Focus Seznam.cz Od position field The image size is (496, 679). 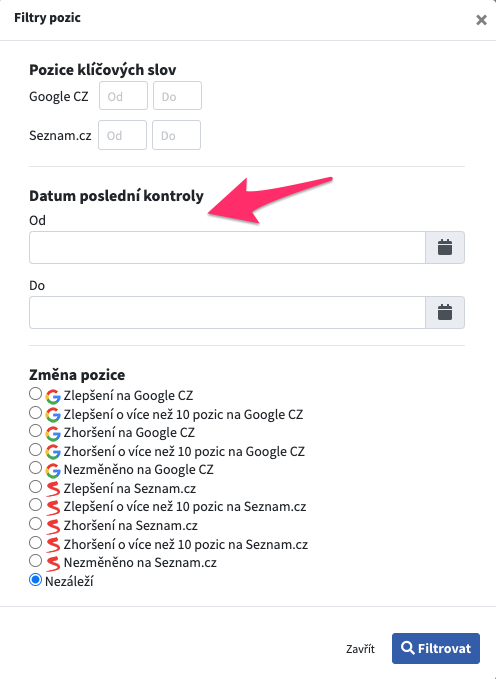click(x=123, y=135)
